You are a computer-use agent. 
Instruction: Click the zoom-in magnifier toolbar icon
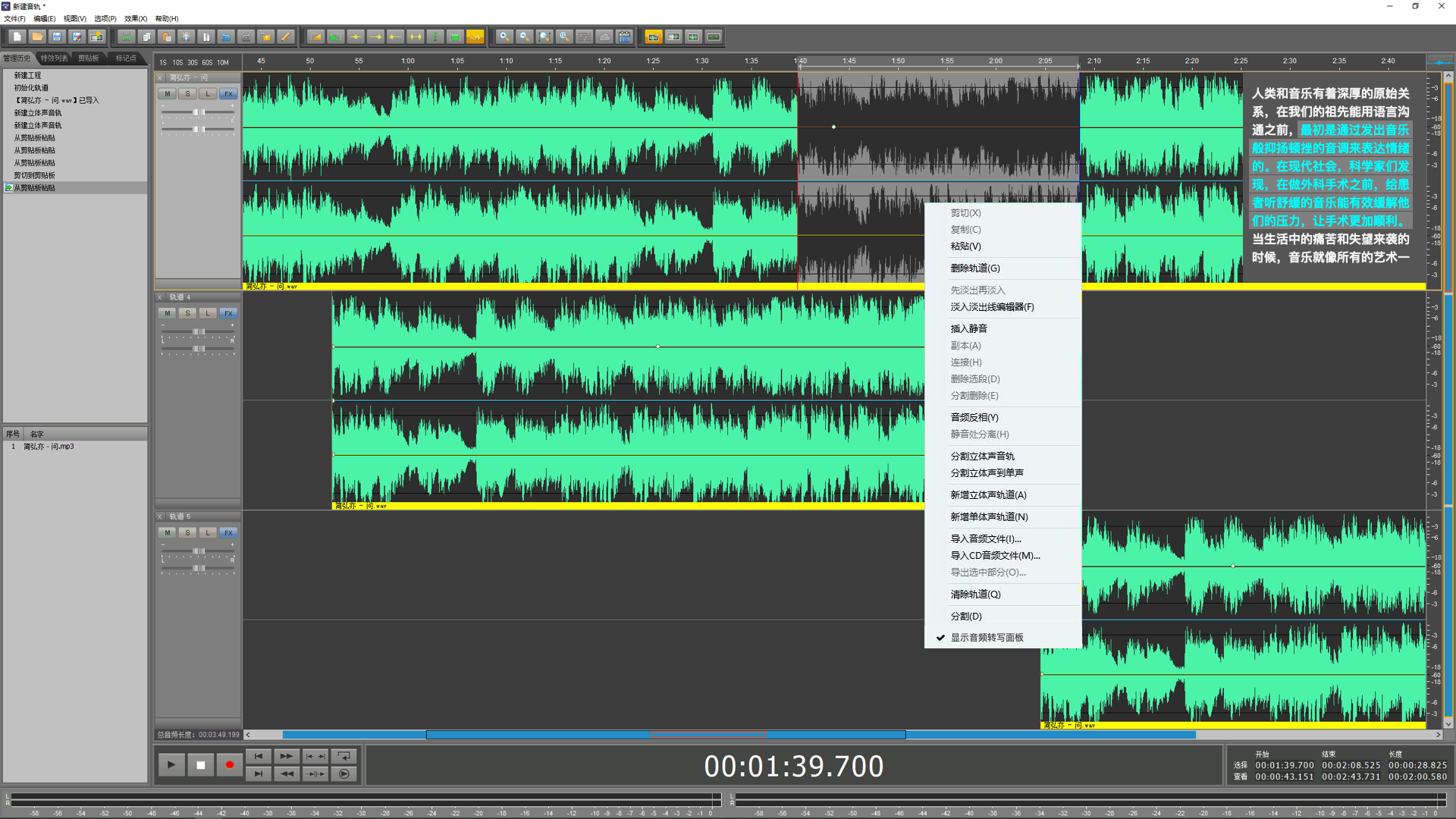tap(504, 36)
